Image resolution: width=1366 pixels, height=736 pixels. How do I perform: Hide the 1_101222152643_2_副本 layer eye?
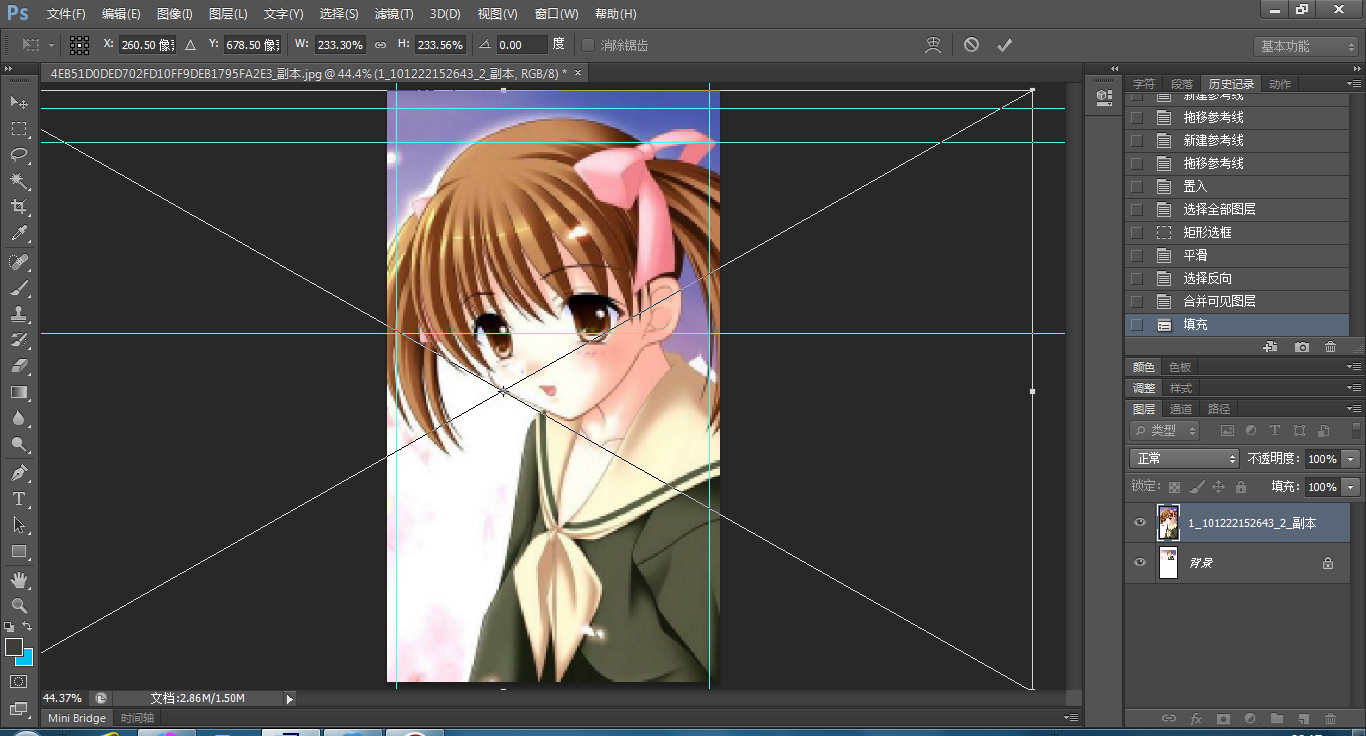pyautogui.click(x=1139, y=523)
